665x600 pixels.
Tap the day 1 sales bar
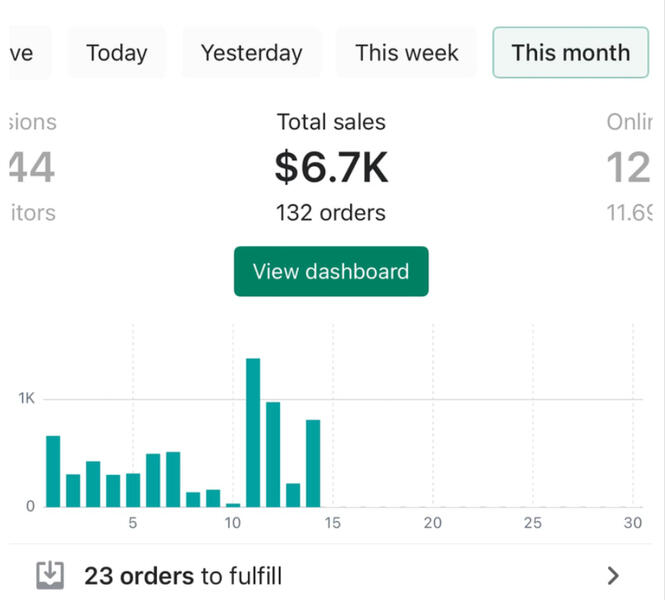(53, 471)
